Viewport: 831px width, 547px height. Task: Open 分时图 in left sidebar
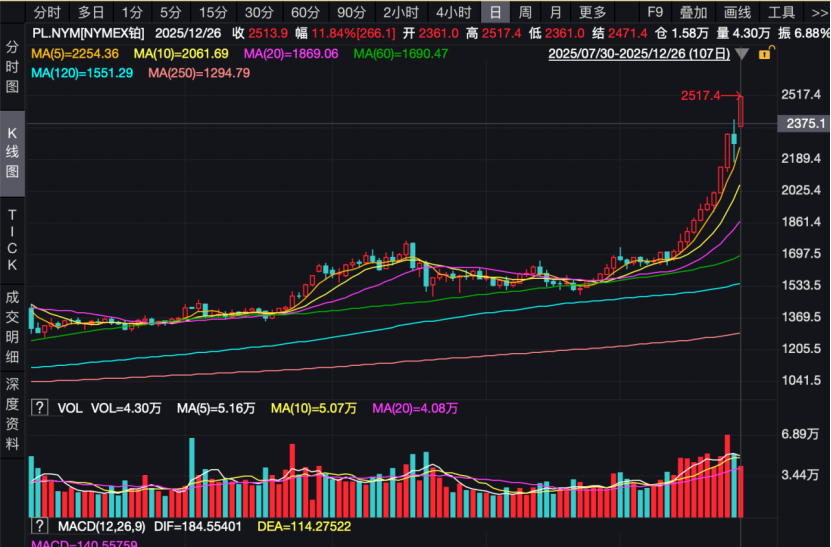point(12,67)
